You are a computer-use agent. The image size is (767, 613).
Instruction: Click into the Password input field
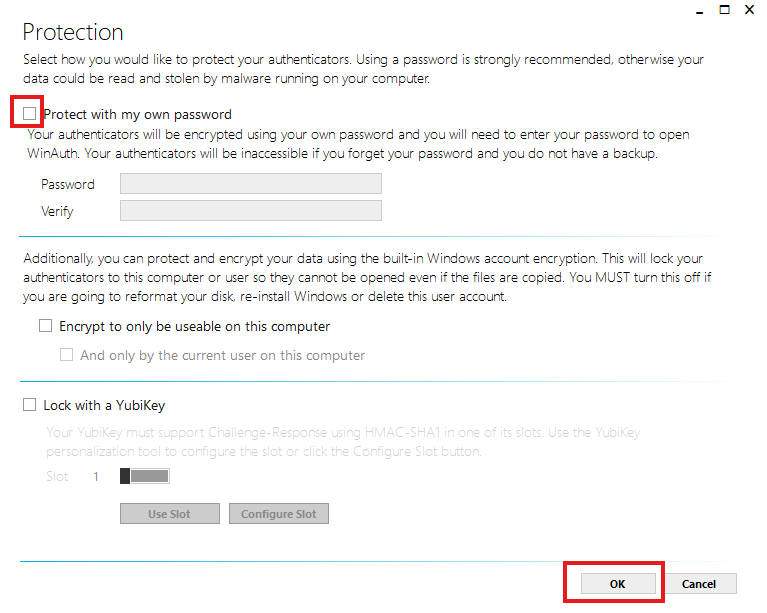250,184
